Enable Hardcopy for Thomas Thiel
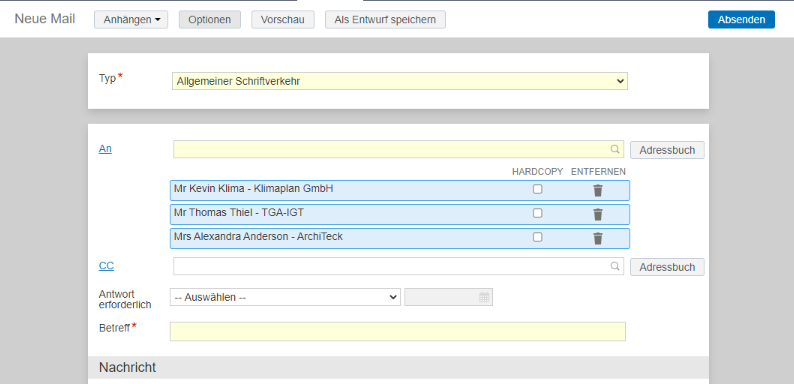The image size is (794, 384). point(537,213)
